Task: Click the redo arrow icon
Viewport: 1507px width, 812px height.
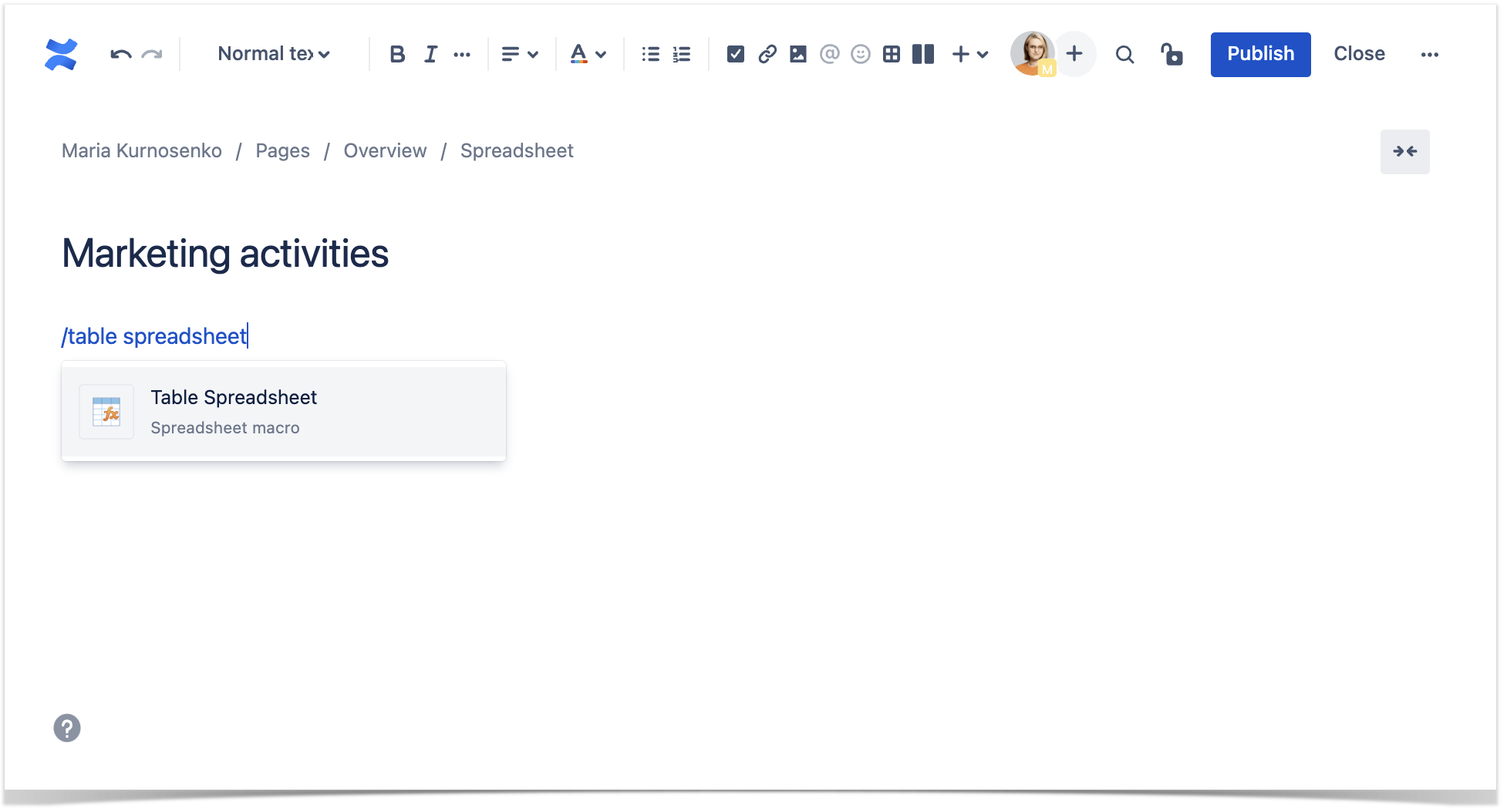Action: tap(152, 54)
